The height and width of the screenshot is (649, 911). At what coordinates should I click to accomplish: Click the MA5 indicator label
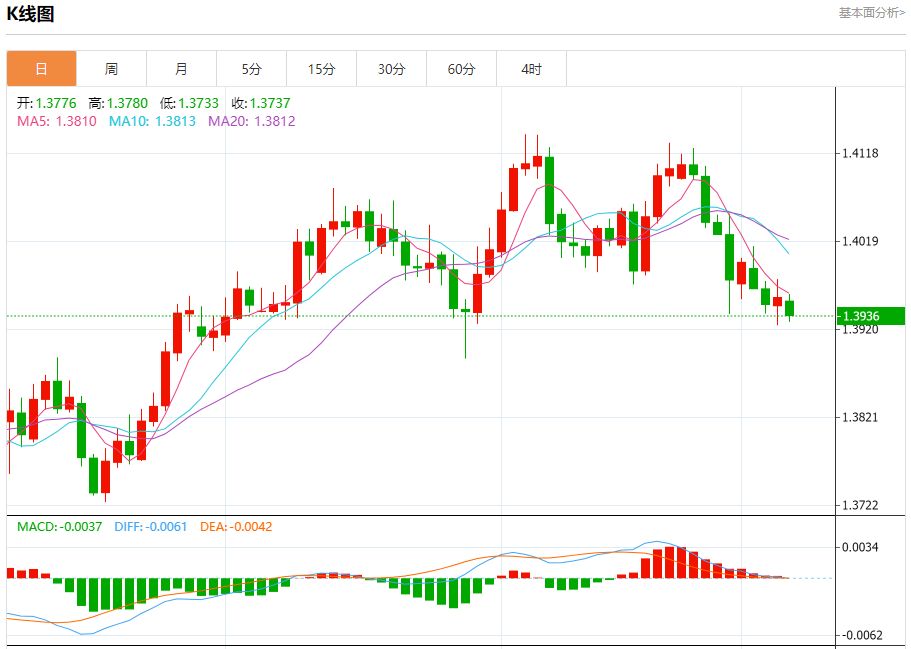point(56,121)
